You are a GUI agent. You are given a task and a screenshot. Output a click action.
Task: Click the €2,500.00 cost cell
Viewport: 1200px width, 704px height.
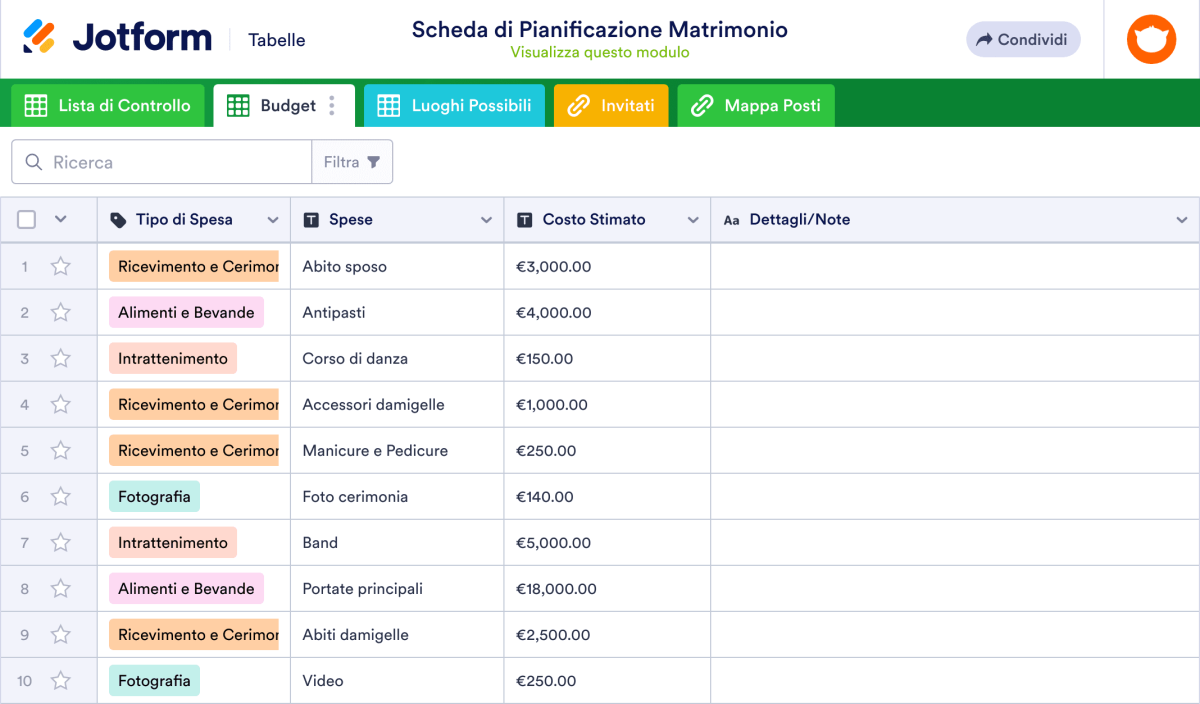click(x=607, y=634)
